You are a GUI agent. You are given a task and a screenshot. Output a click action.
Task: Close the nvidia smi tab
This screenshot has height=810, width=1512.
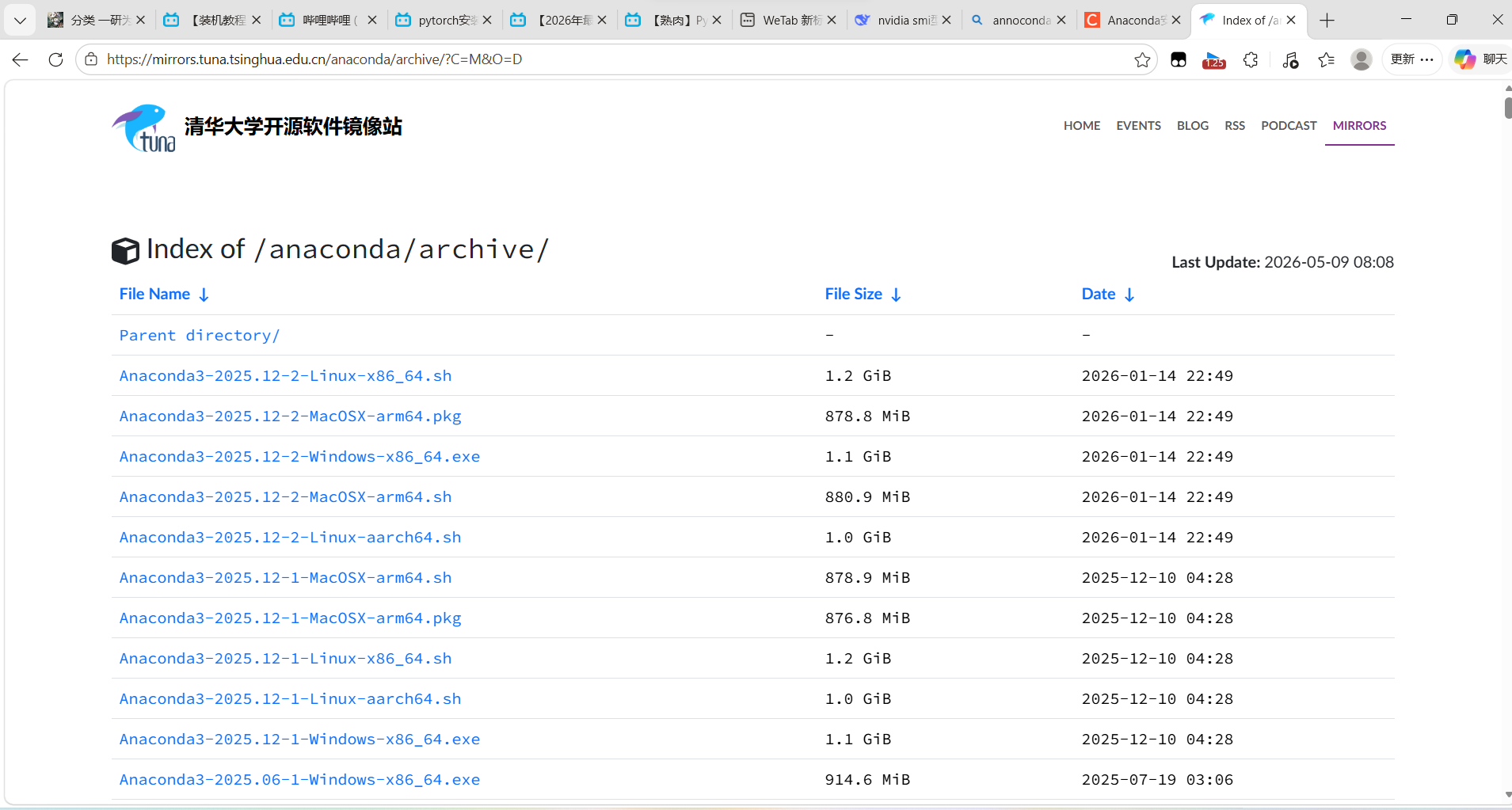[x=946, y=21]
